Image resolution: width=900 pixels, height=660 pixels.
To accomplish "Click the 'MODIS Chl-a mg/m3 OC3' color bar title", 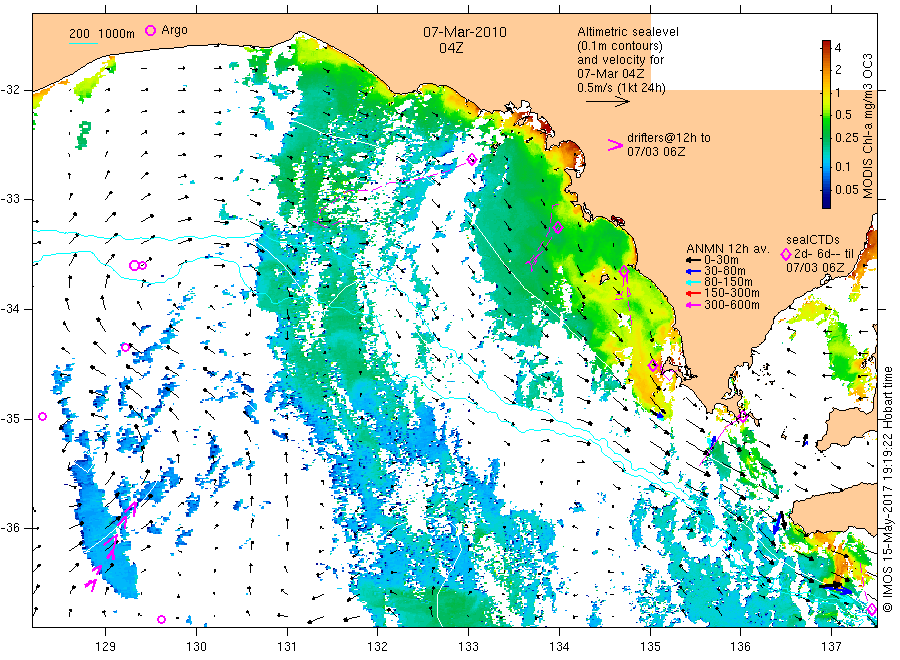I will pos(867,126).
